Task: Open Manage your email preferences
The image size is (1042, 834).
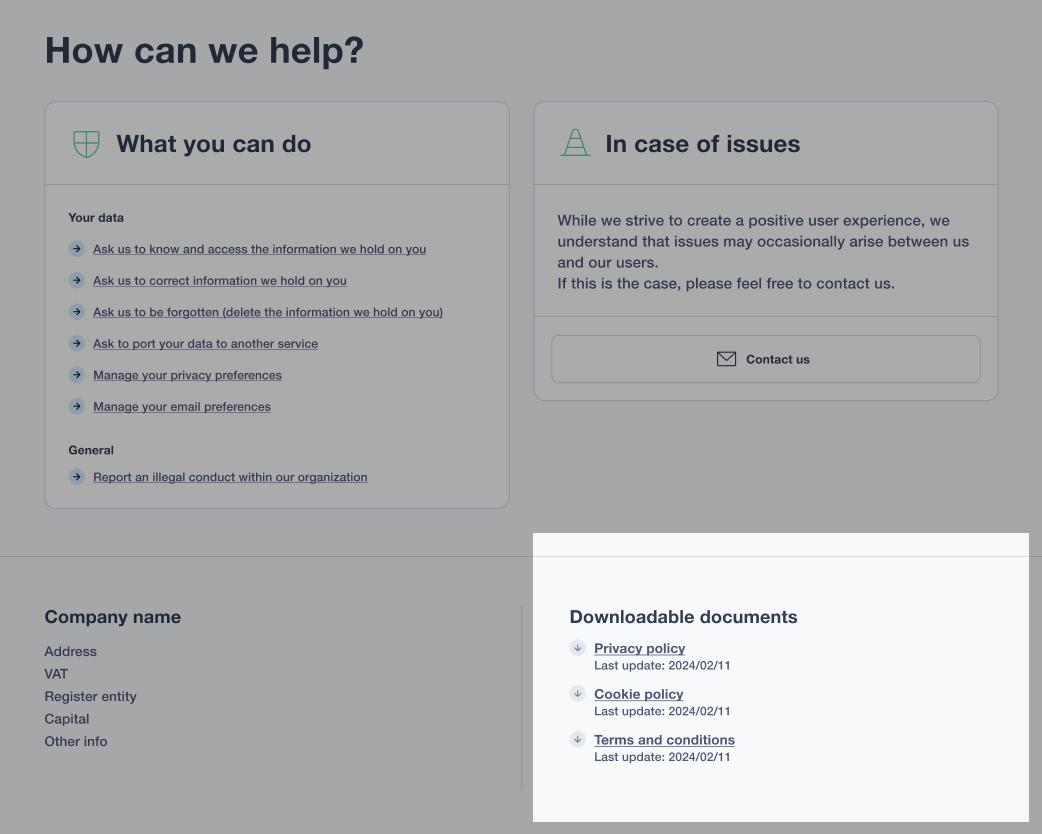Action: click(x=181, y=407)
